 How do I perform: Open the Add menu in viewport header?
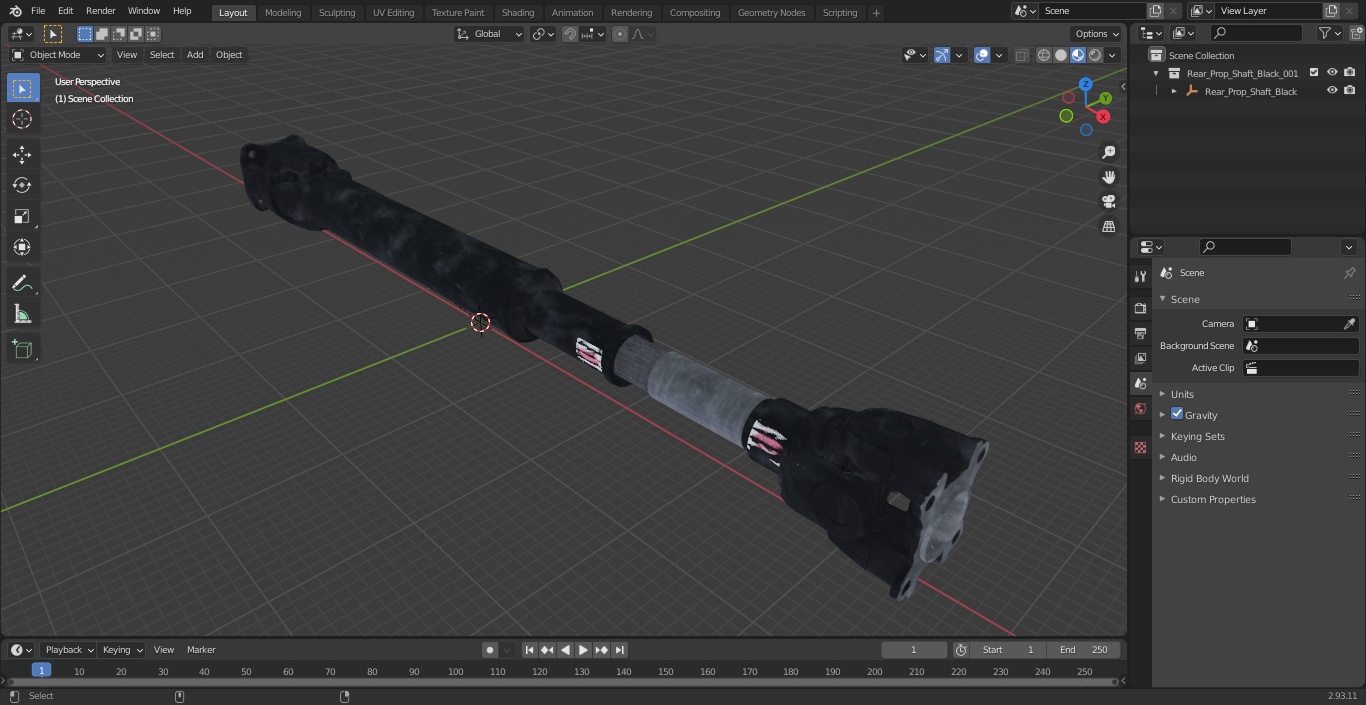click(x=195, y=55)
